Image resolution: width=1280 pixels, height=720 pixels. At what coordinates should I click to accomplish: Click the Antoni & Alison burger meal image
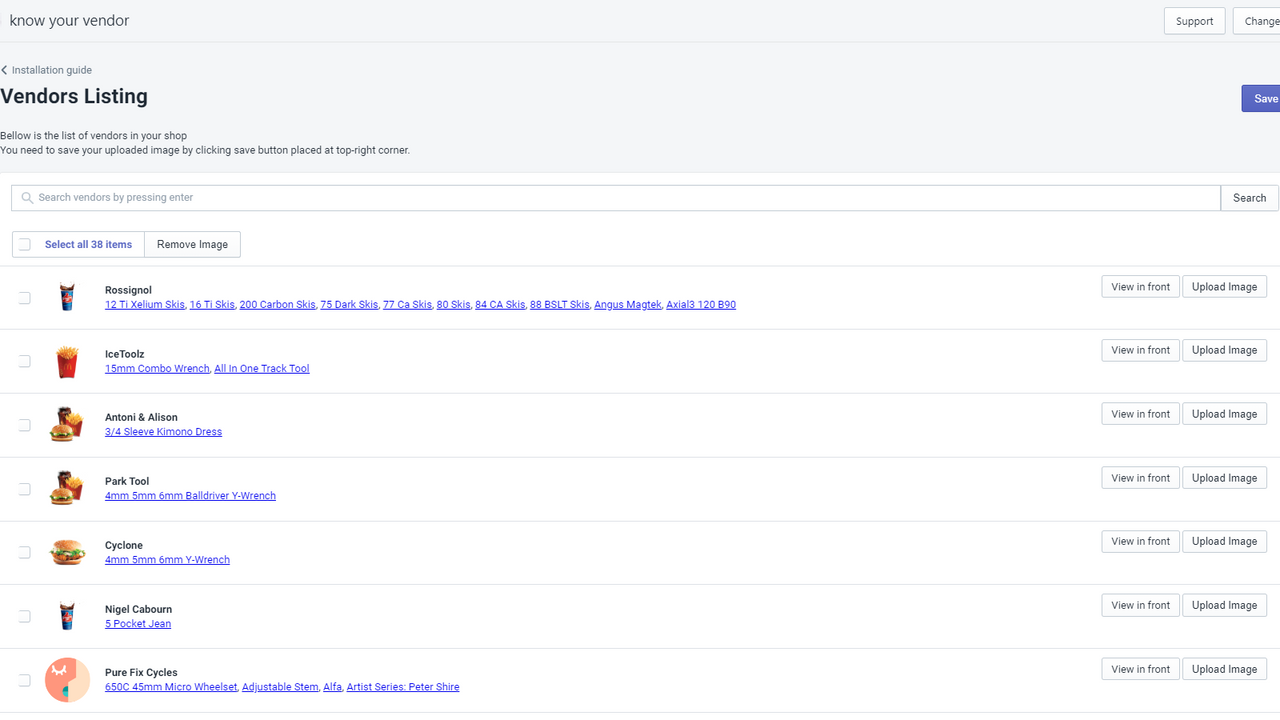coord(67,425)
